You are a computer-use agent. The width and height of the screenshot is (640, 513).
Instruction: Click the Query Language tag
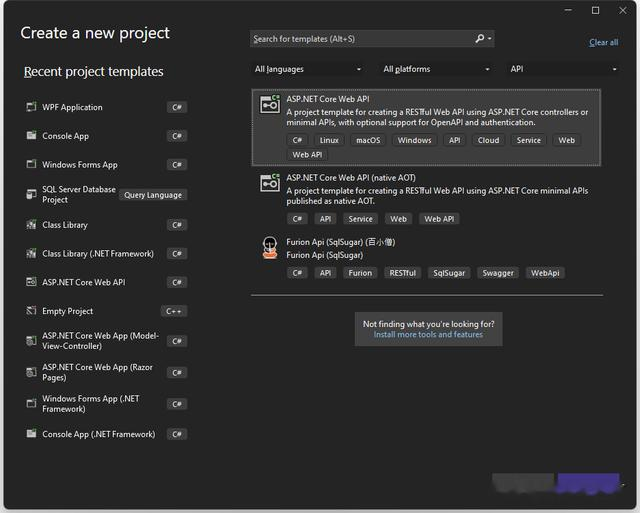[153, 195]
